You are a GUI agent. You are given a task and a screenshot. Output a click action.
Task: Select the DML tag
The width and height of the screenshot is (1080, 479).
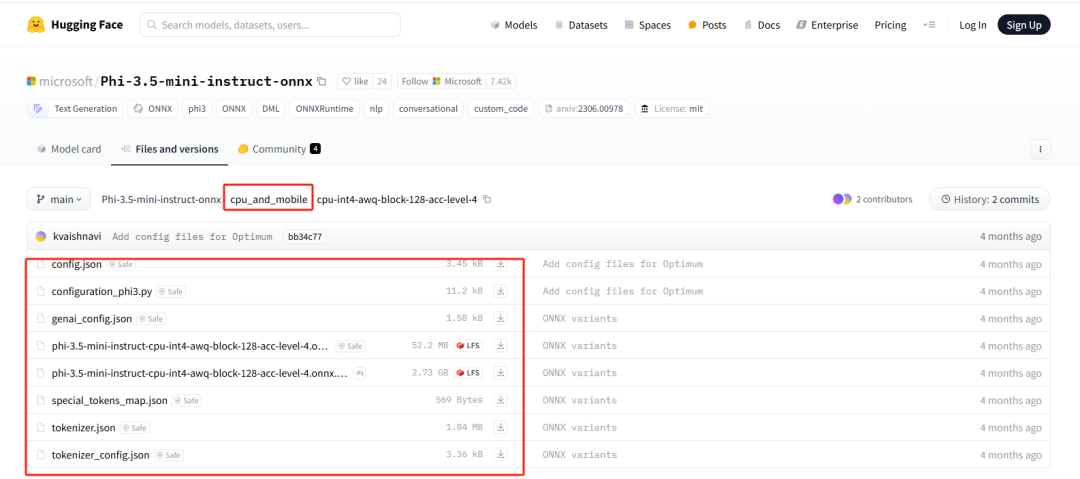click(271, 109)
